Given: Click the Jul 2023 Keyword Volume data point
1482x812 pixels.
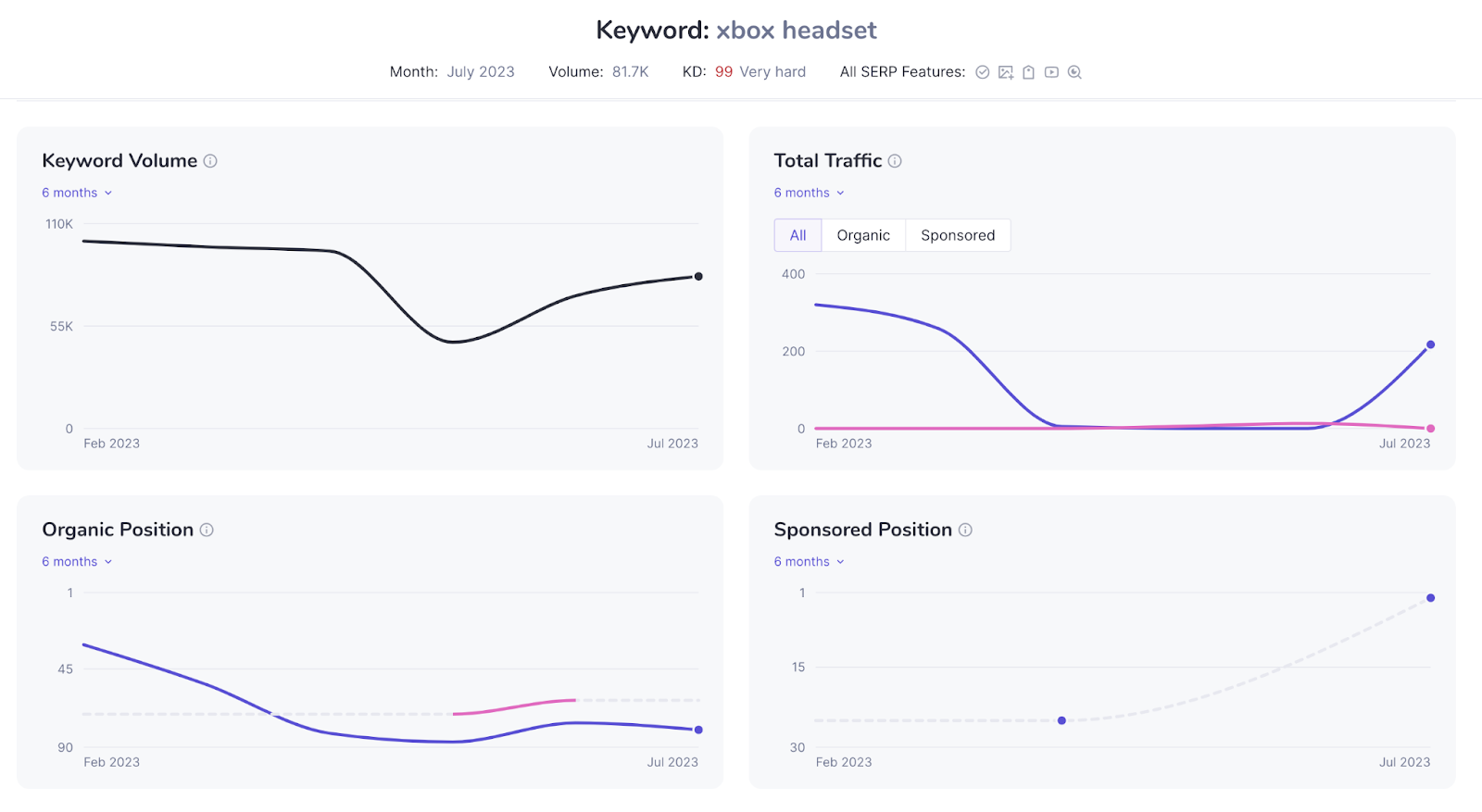Looking at the screenshot, I should 698,276.
